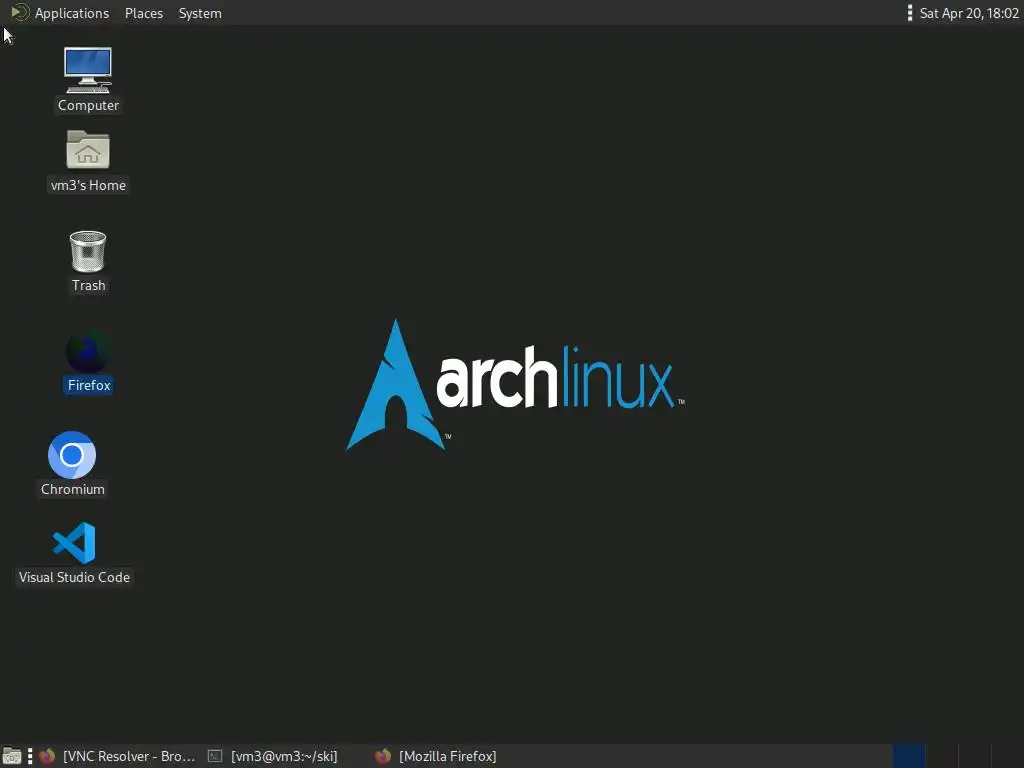Image resolution: width=1024 pixels, height=768 pixels.
Task: Restore the Mozilla Firefox window from taskbar
Action: [436, 756]
